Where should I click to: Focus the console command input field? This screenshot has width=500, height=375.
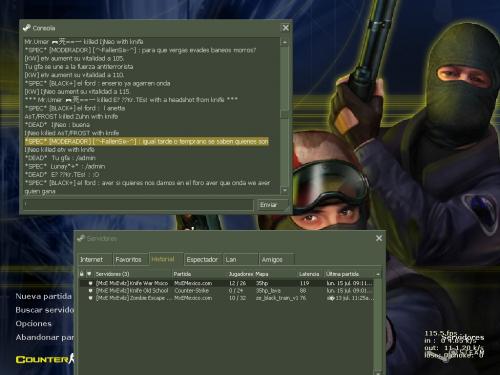pos(138,205)
